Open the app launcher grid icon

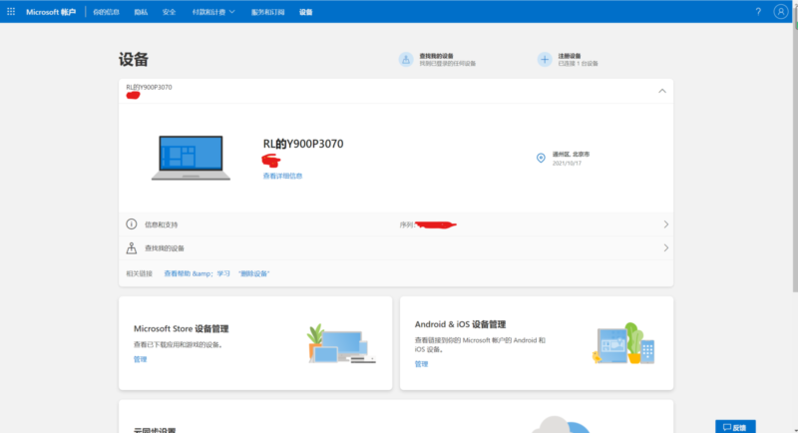coord(11,12)
